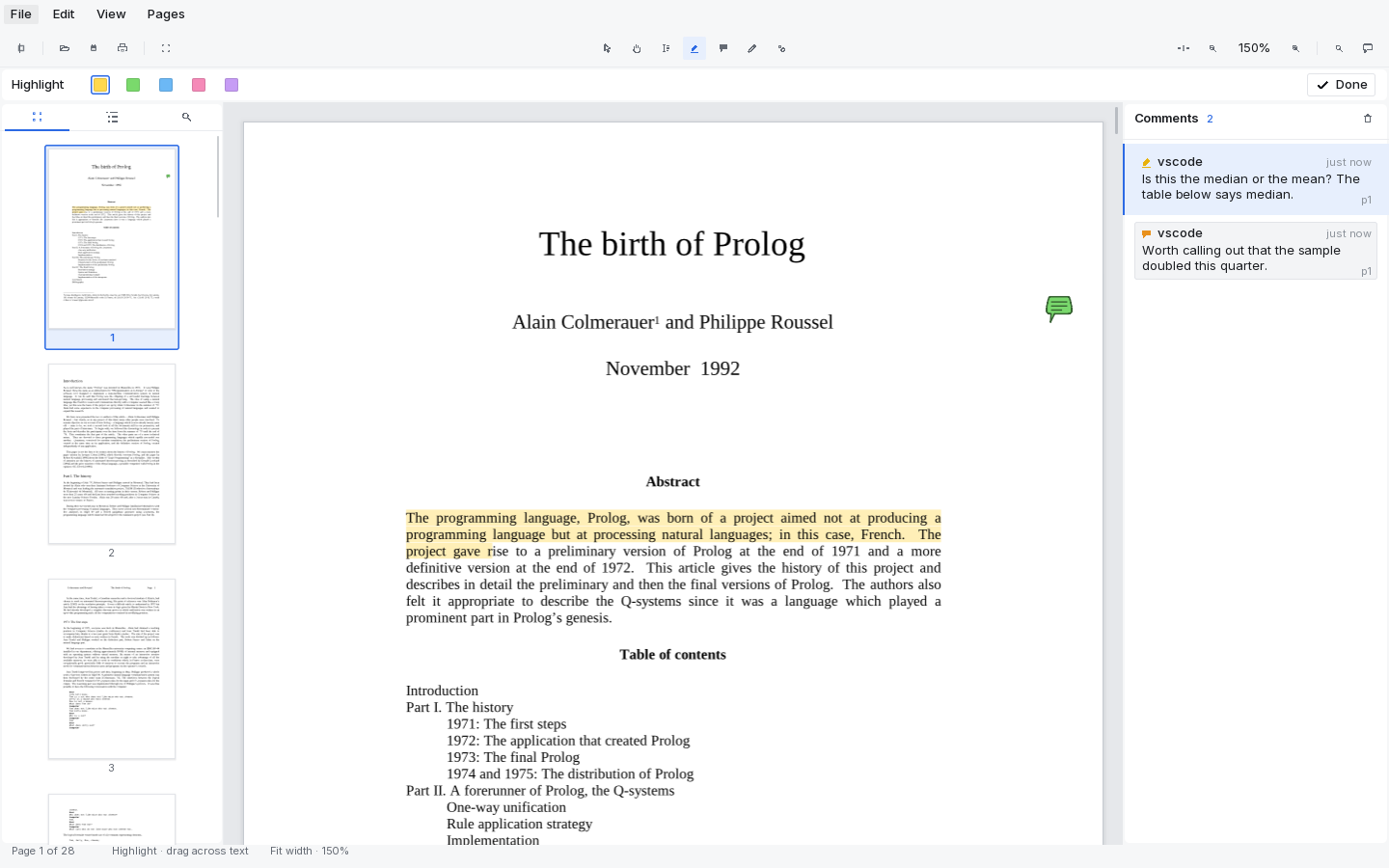
Task: Click the authors line "Alain Colmerauer"
Action: coord(672,322)
